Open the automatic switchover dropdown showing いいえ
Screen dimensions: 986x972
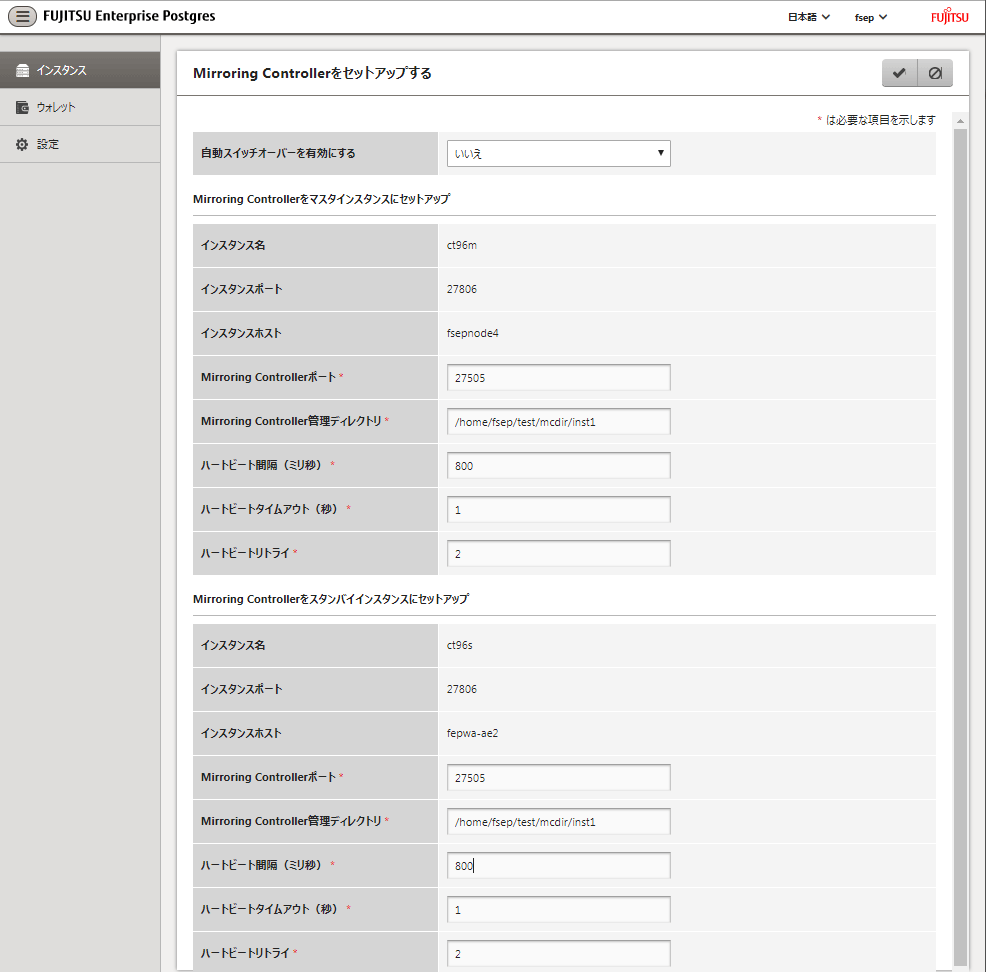[558, 153]
